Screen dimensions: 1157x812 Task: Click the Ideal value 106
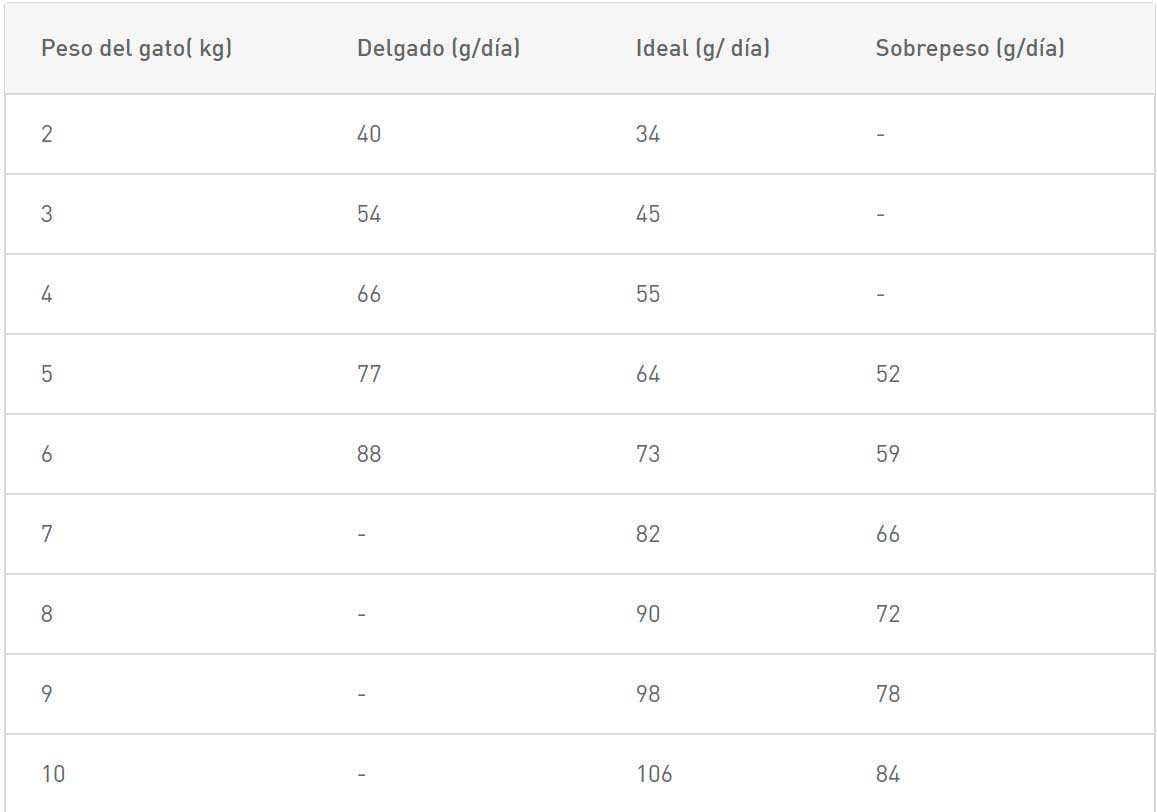(x=655, y=774)
